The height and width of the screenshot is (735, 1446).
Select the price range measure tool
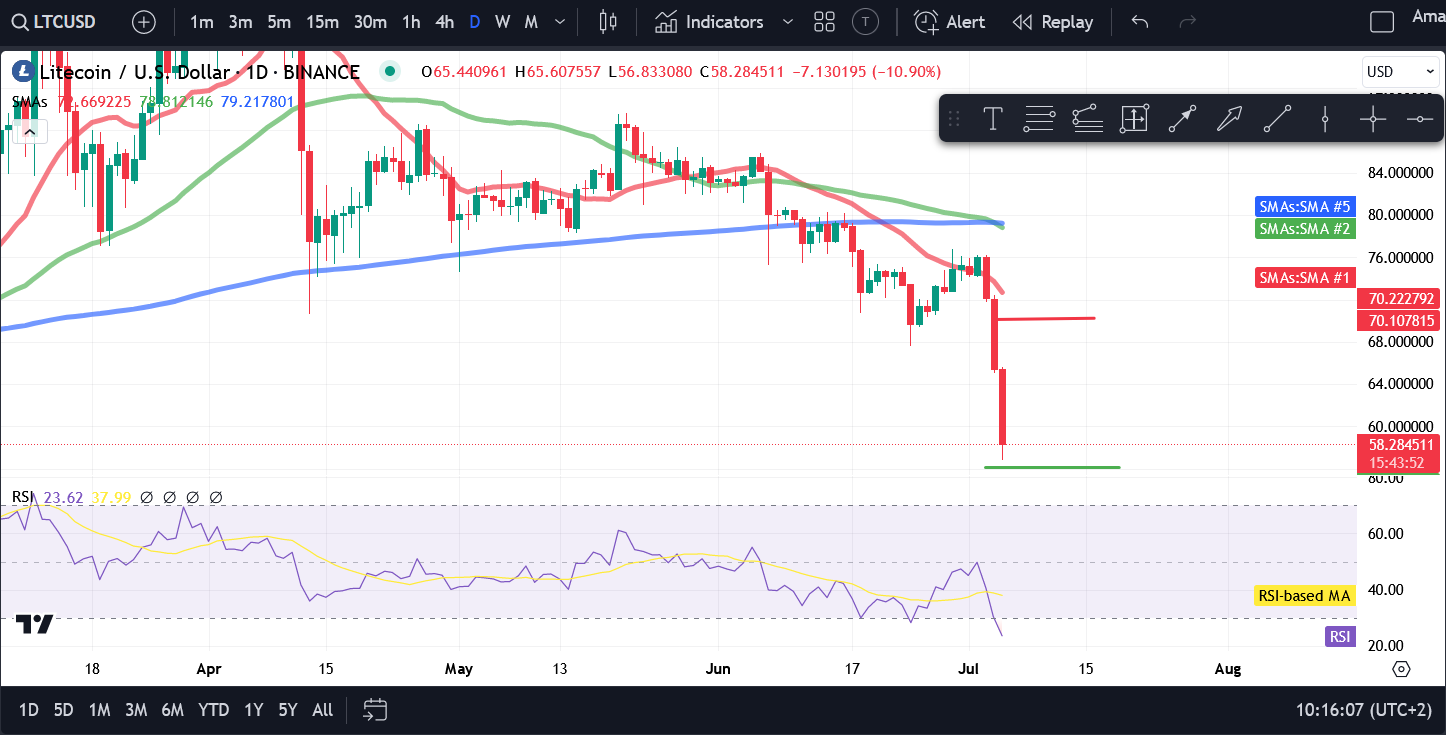(x=1134, y=119)
